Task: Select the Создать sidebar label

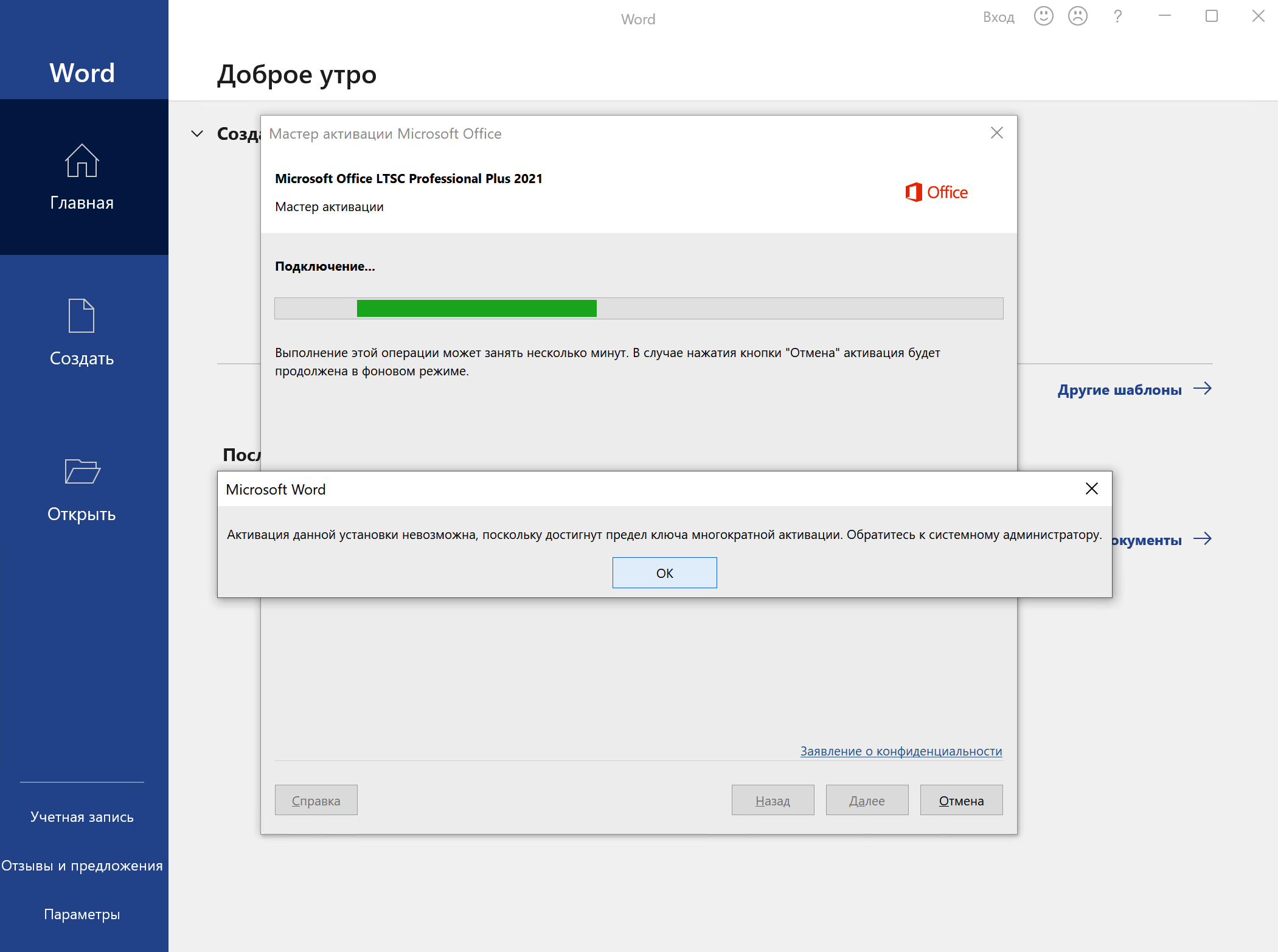Action: click(x=82, y=358)
